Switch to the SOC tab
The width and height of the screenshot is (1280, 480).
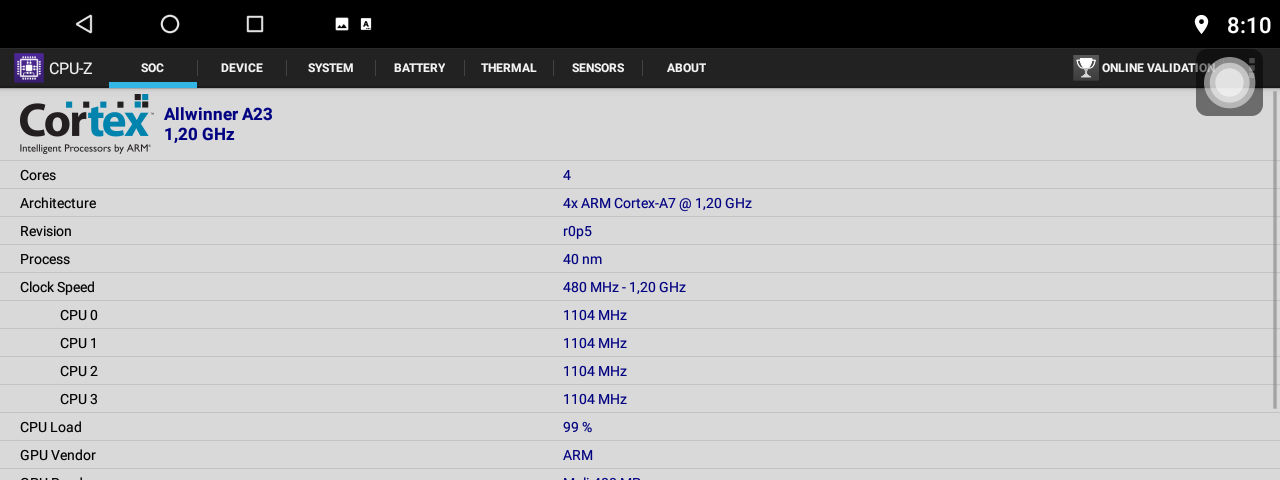pyautogui.click(x=152, y=68)
